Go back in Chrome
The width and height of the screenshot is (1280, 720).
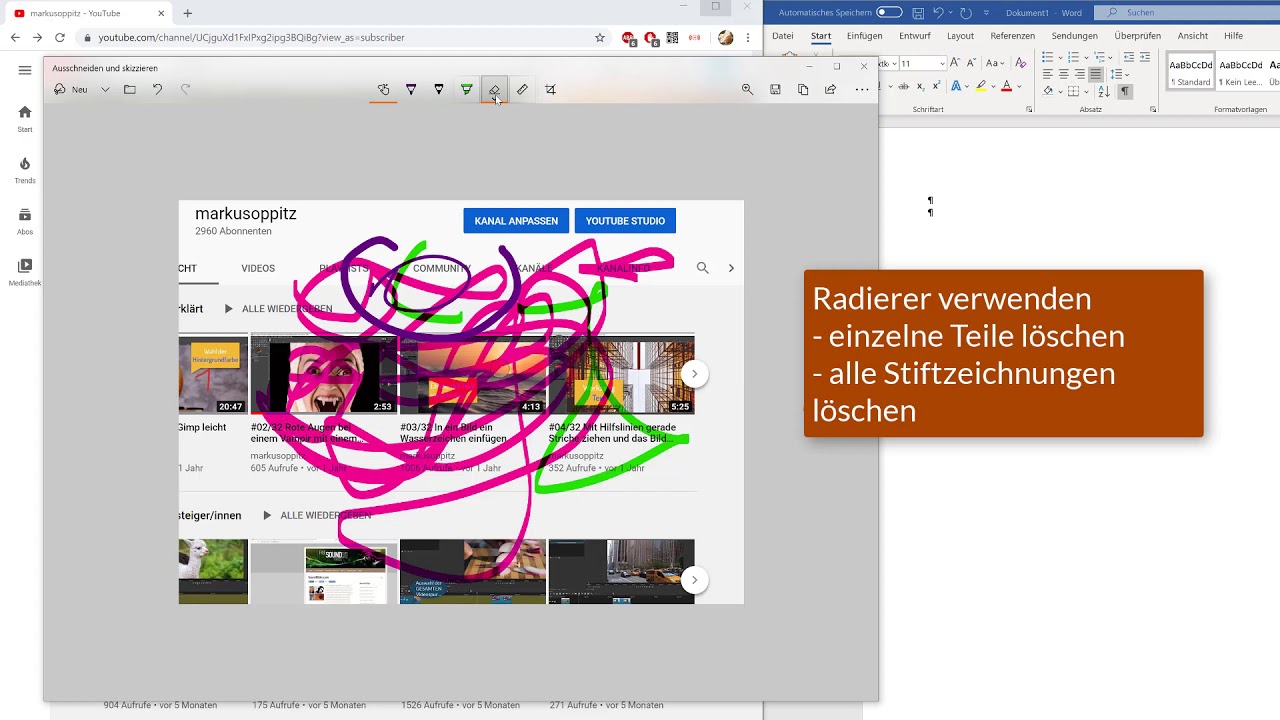coord(15,37)
